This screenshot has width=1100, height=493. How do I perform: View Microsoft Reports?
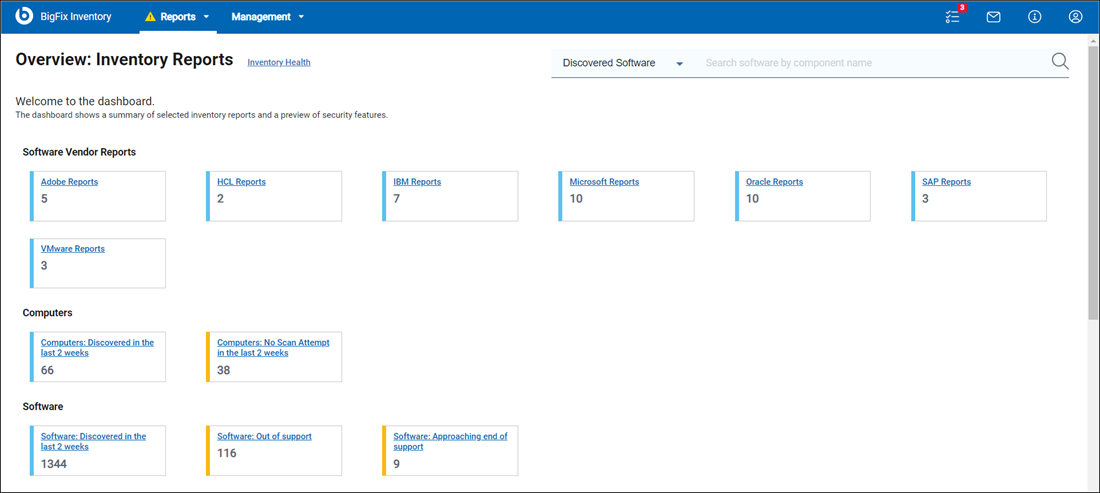[x=604, y=182]
